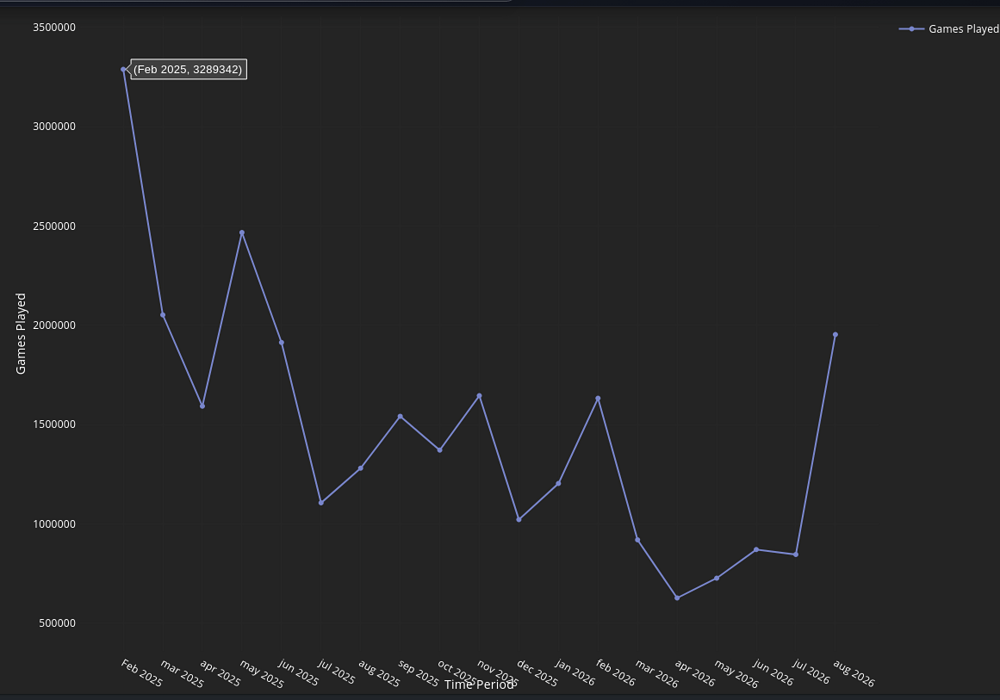
Task: Pick the jan 2026 data point marker
Action: pyautogui.click(x=558, y=484)
